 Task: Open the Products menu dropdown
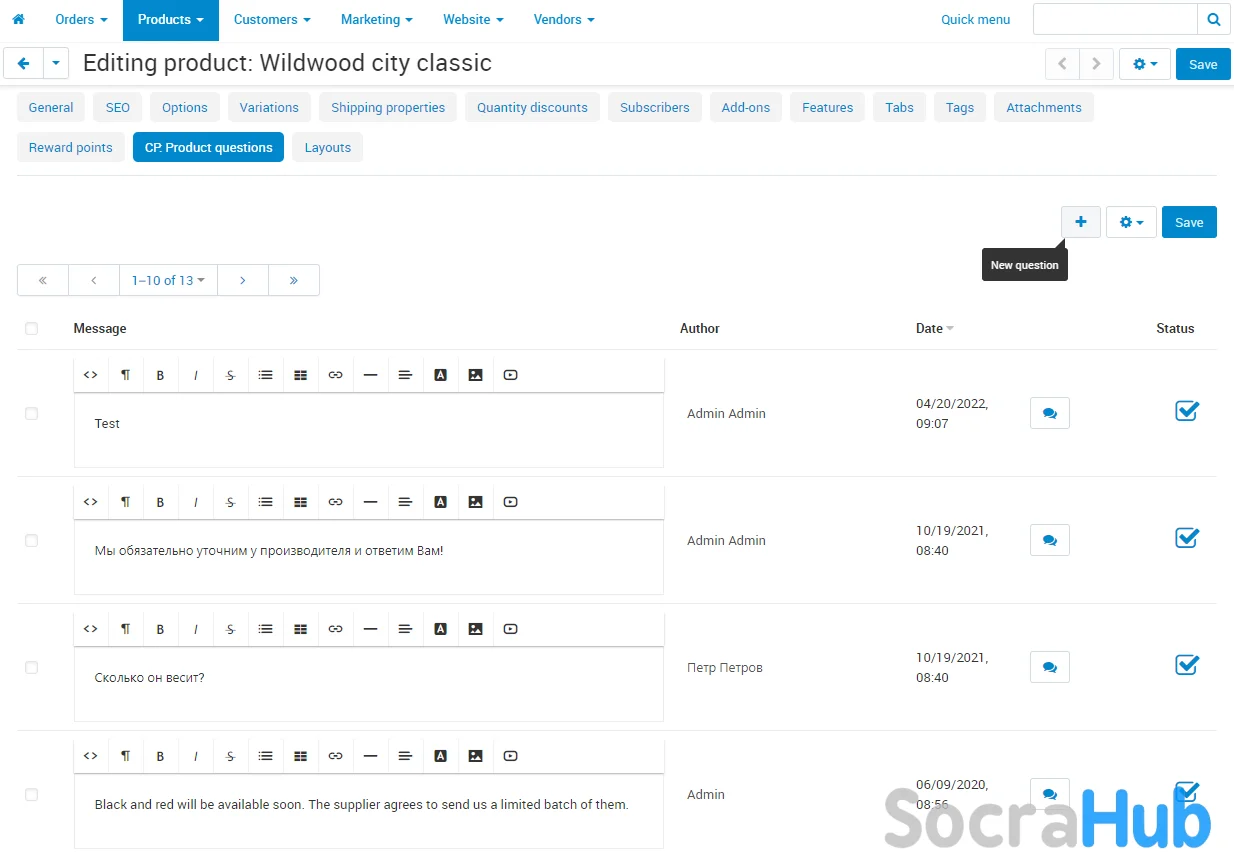point(170,19)
